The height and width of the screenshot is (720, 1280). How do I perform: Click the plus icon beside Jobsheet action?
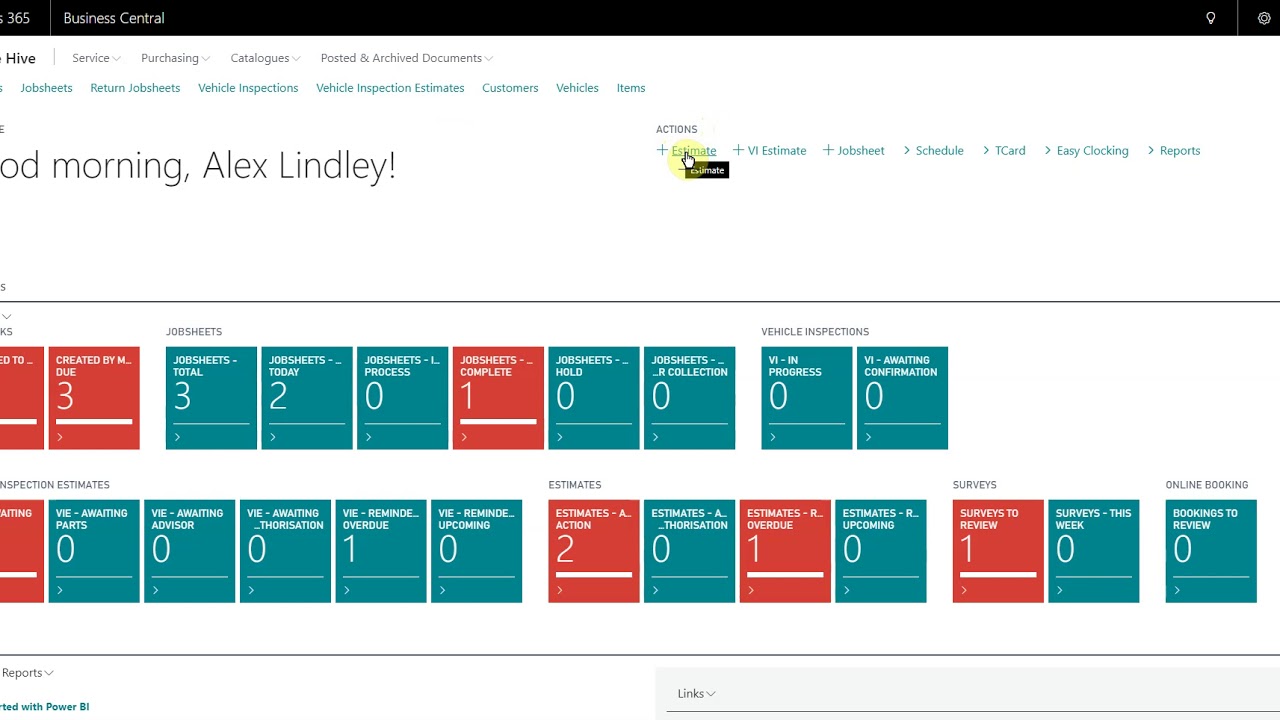pos(828,150)
